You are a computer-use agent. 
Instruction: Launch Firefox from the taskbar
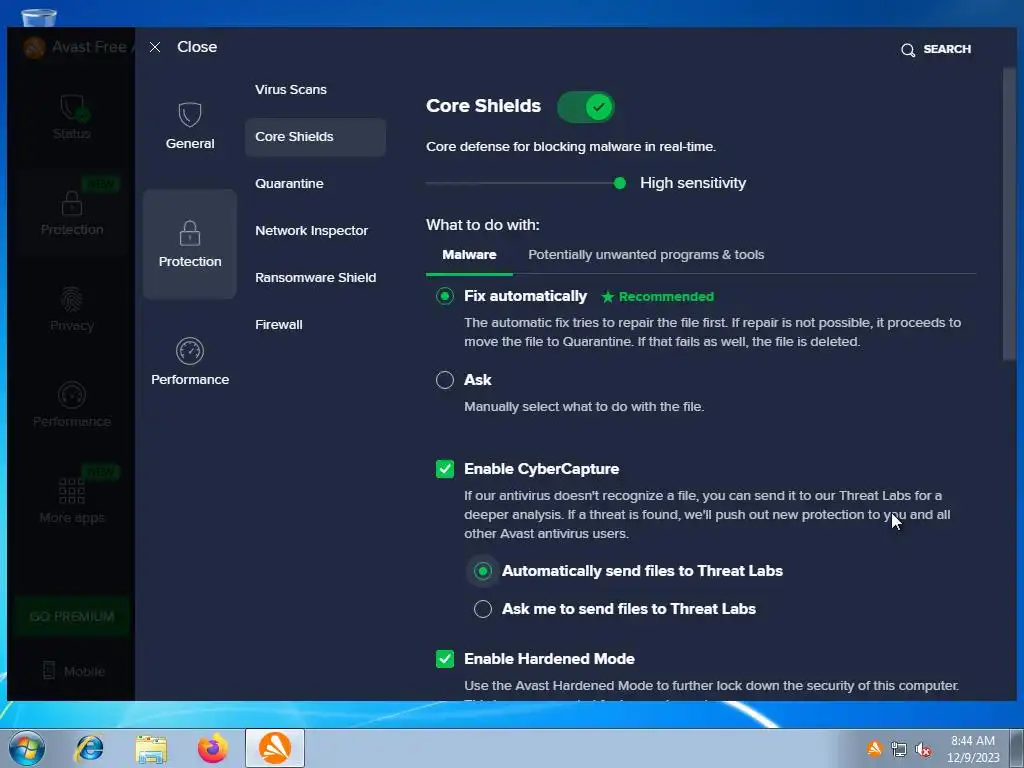[213, 748]
